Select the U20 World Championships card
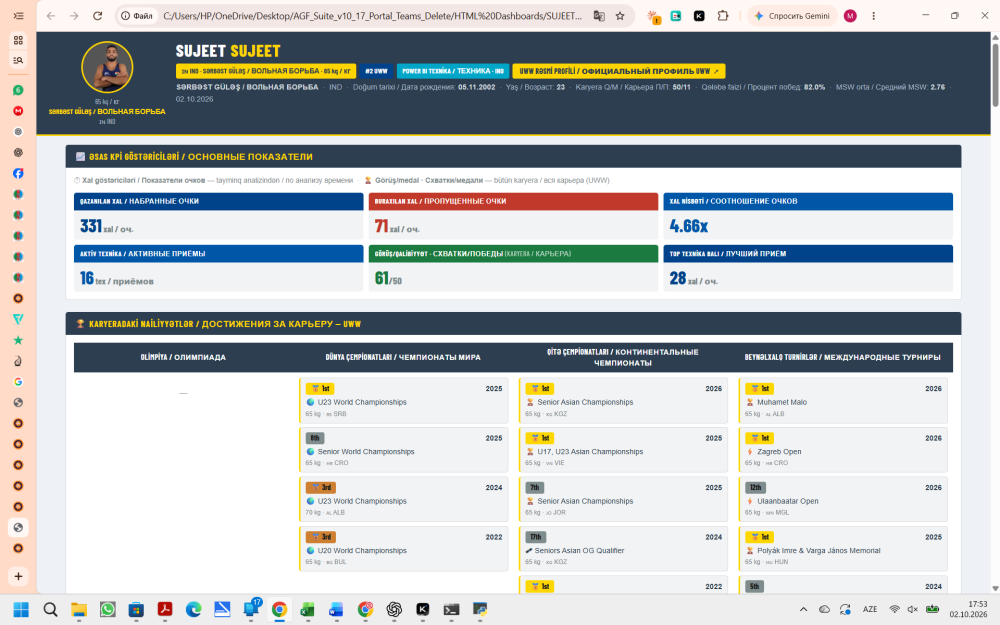The width and height of the screenshot is (1000, 625). coord(404,548)
